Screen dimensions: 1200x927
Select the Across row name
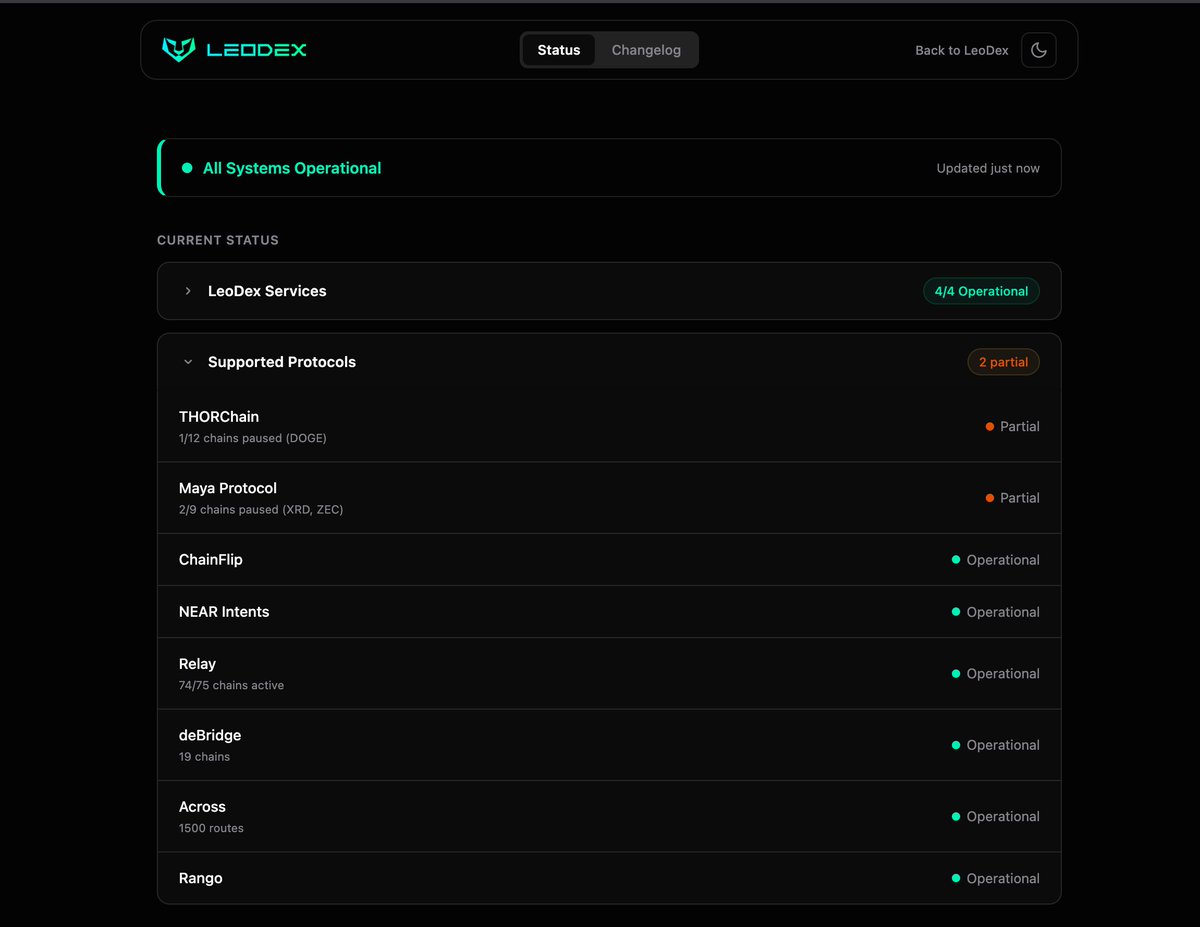pos(202,807)
